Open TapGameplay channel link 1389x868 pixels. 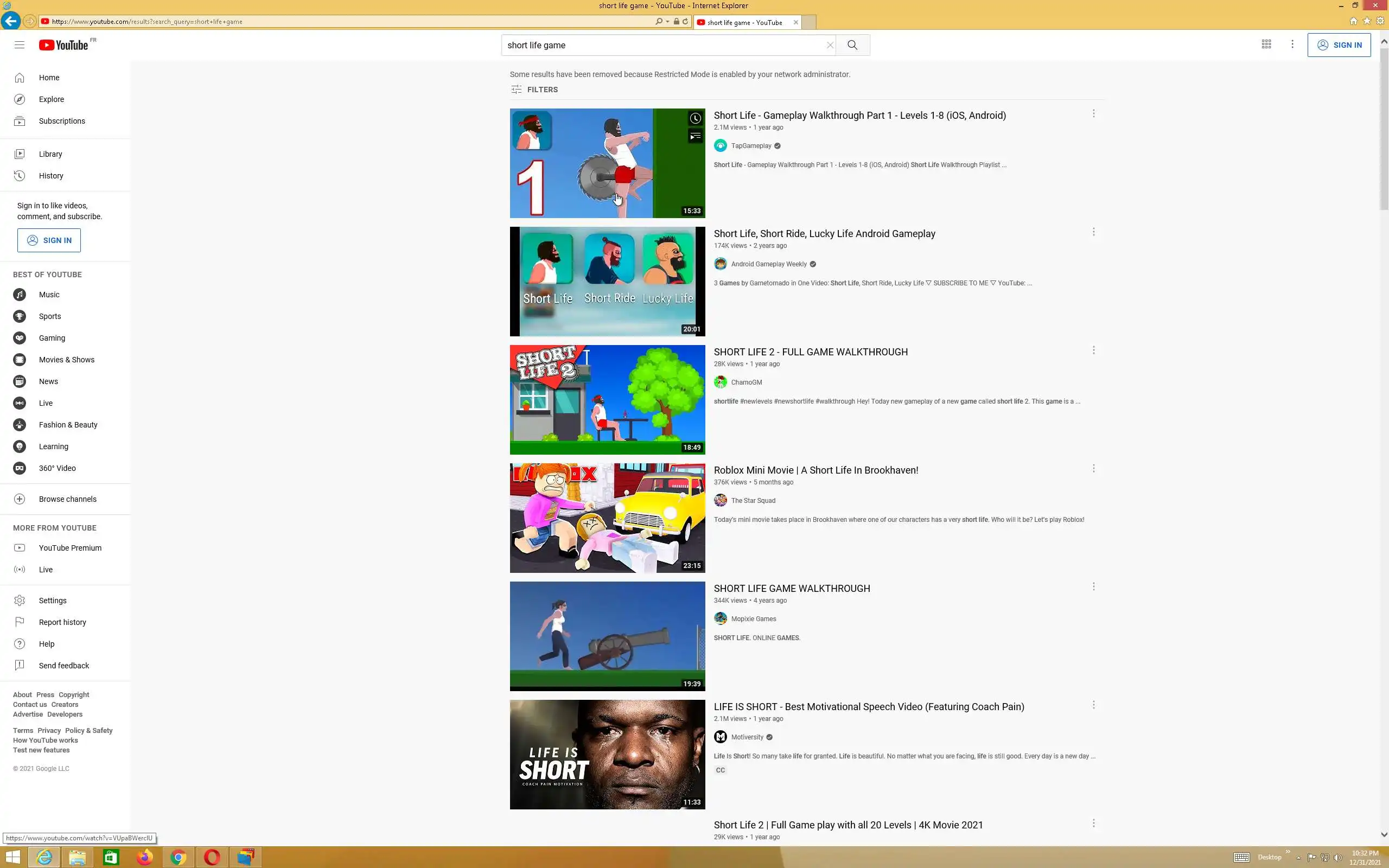[751, 146]
